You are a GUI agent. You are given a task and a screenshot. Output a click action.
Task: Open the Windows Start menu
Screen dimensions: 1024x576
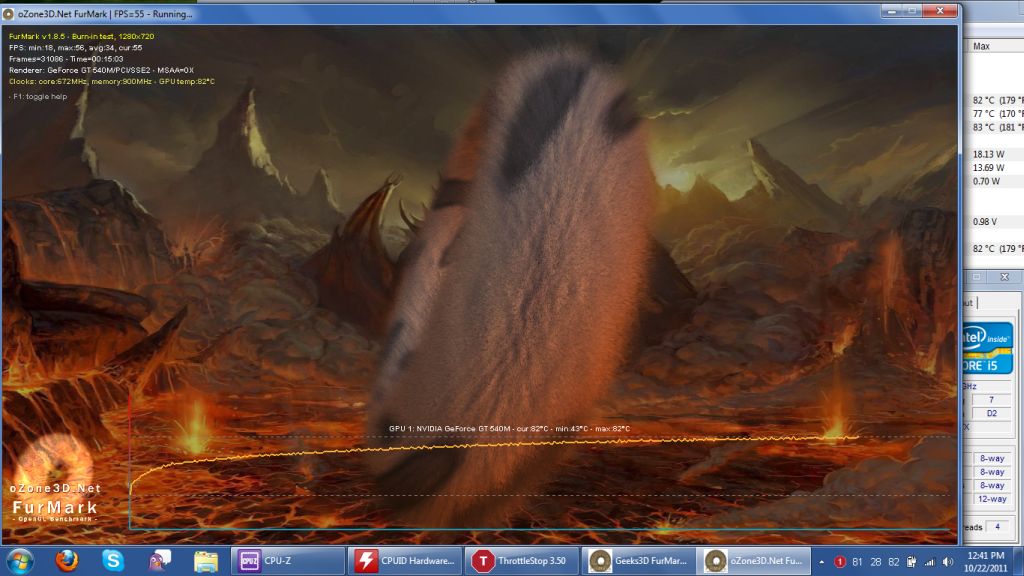click(20, 561)
